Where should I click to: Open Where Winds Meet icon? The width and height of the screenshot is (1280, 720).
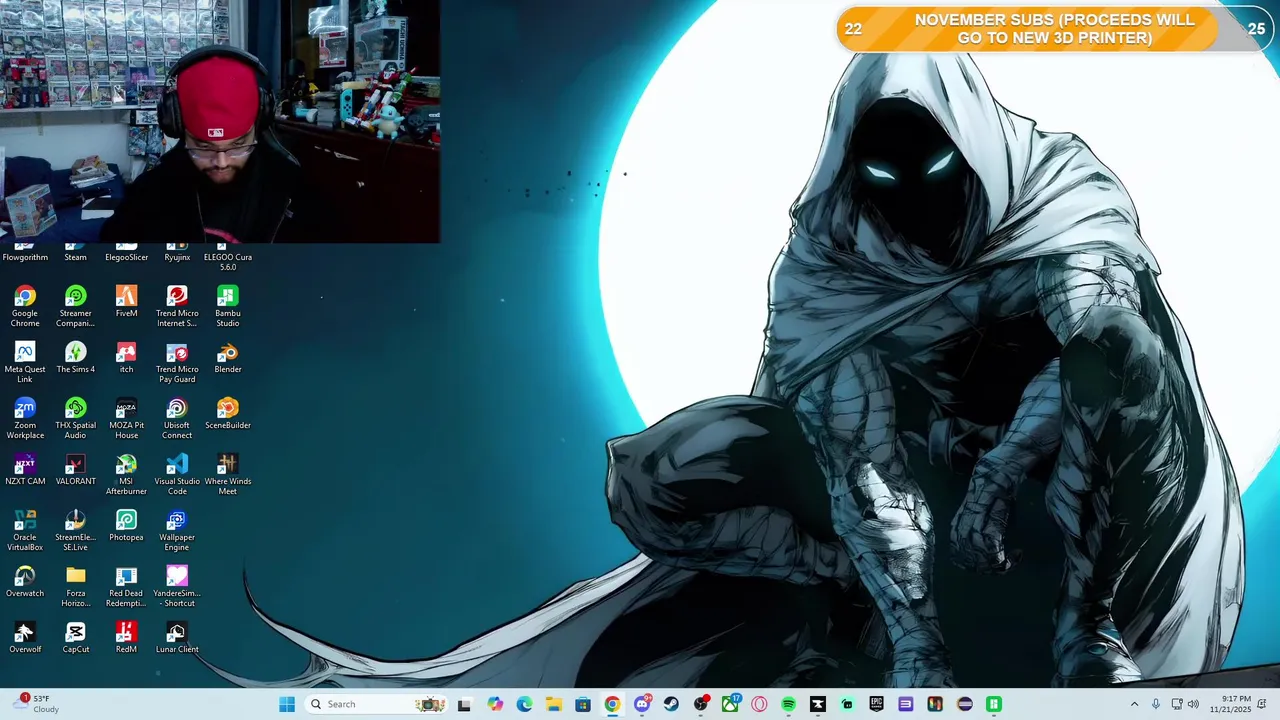point(228,474)
